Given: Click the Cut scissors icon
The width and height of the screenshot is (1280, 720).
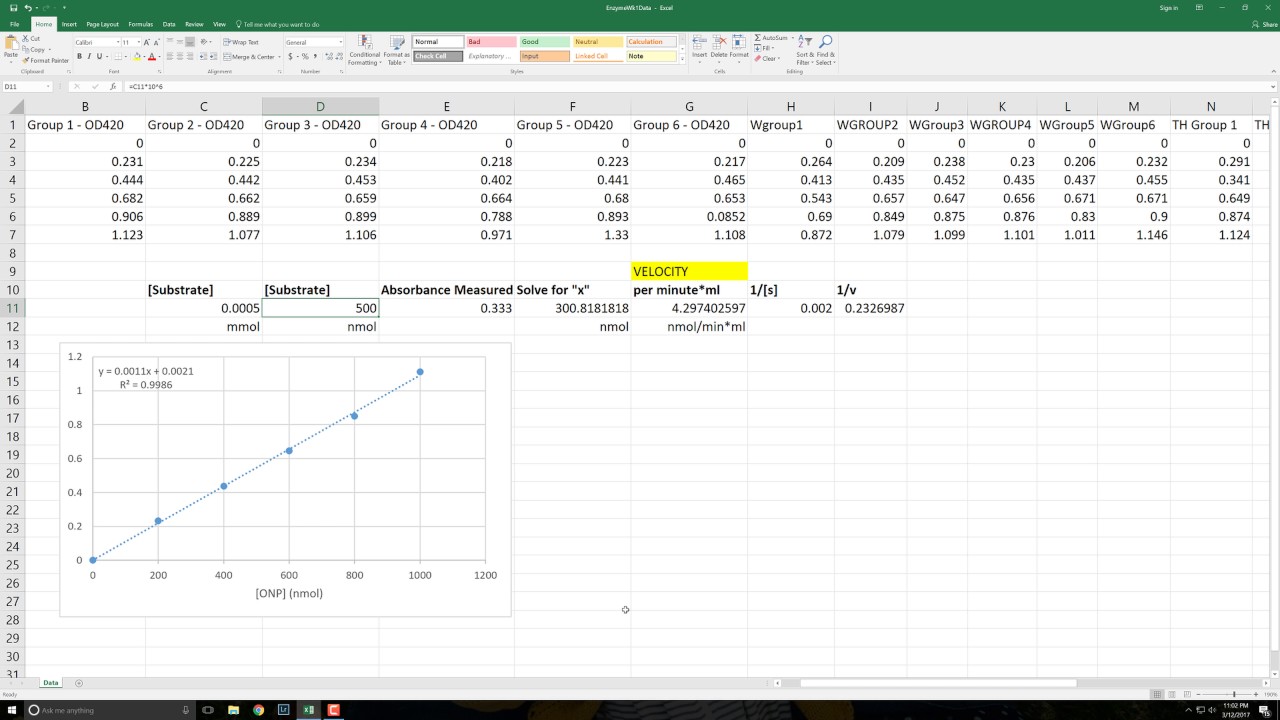Looking at the screenshot, I should [x=25, y=39].
